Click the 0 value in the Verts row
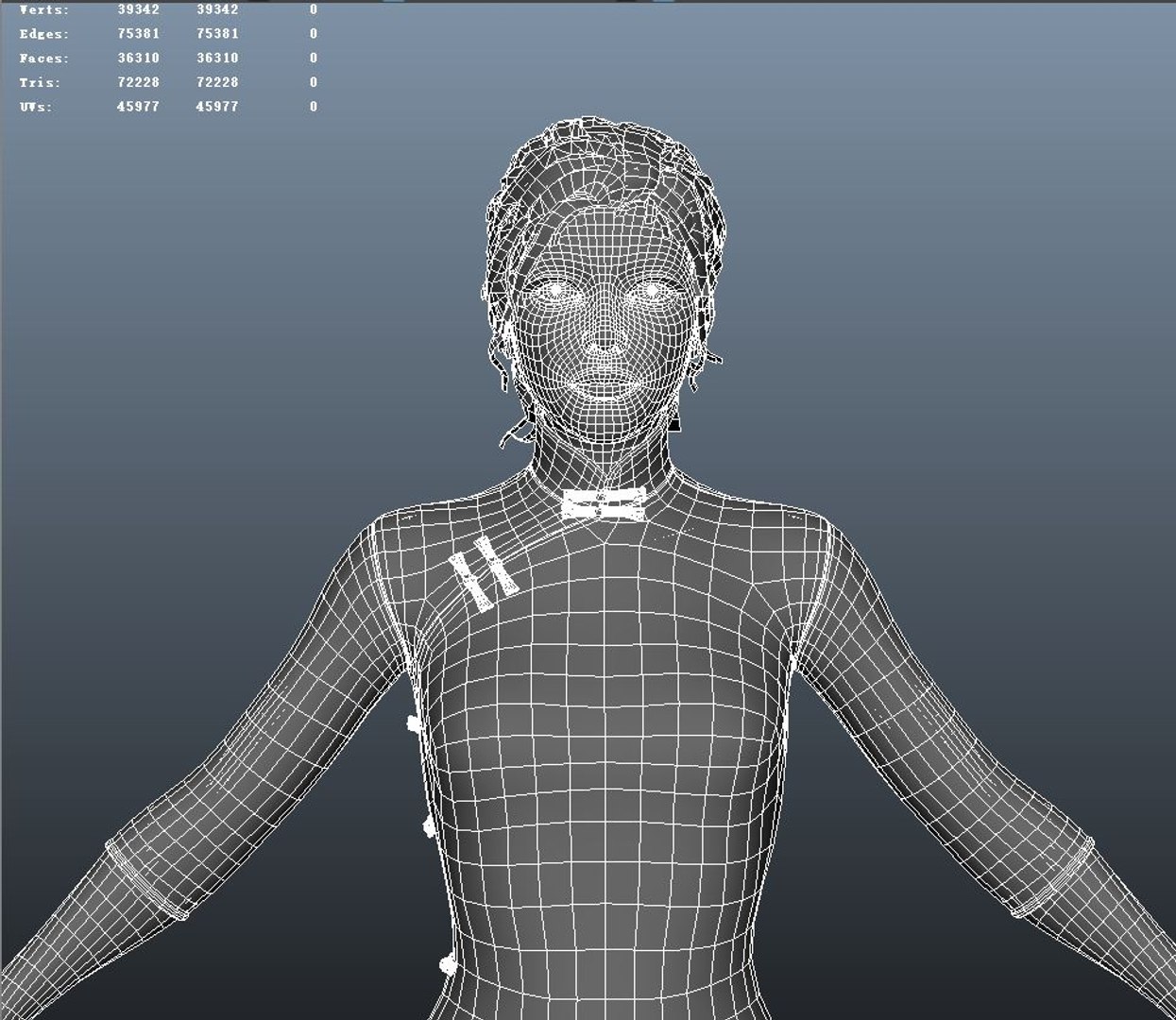 coord(314,9)
